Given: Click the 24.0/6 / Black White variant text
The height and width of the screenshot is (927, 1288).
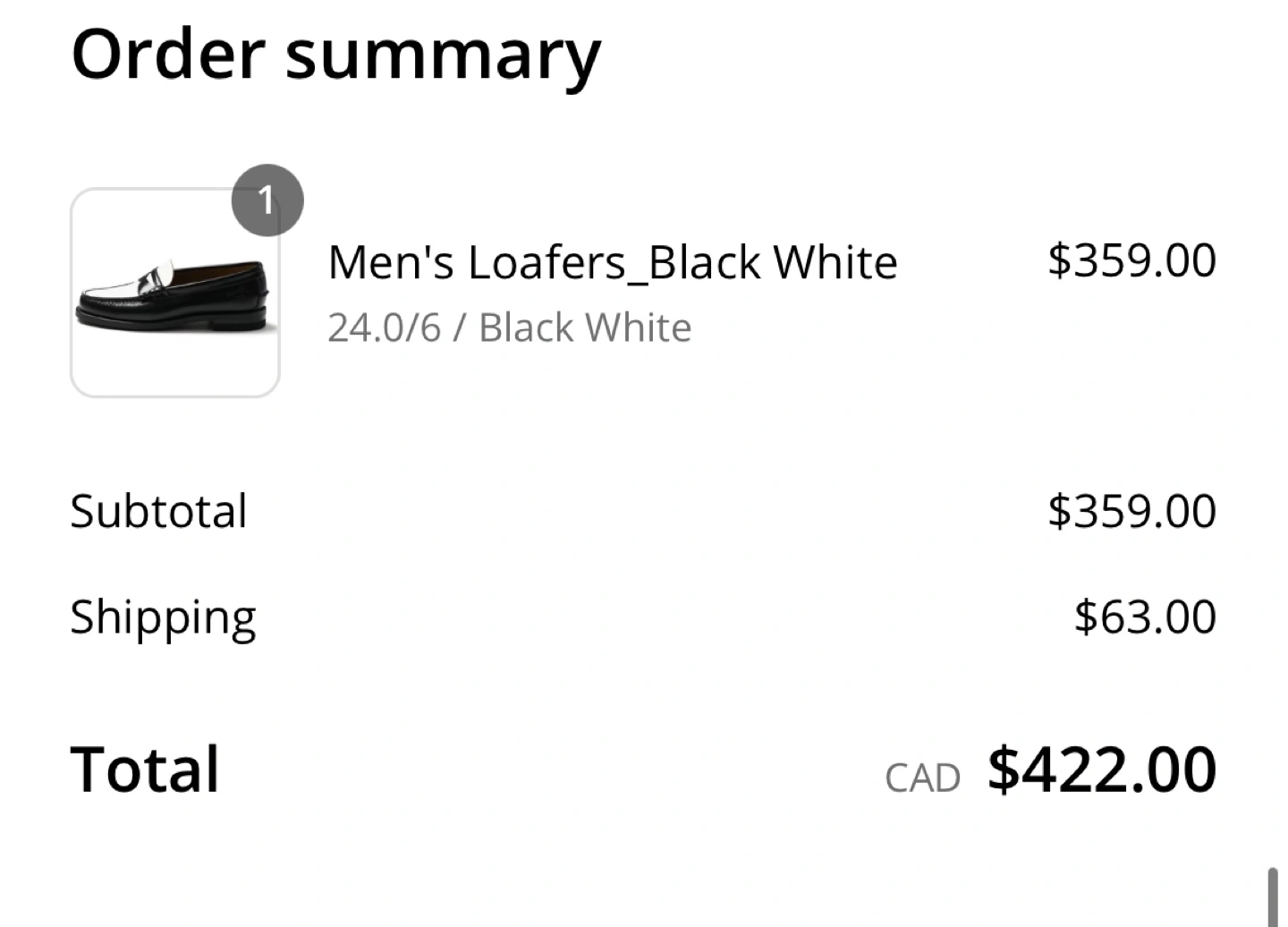Looking at the screenshot, I should pos(509,327).
